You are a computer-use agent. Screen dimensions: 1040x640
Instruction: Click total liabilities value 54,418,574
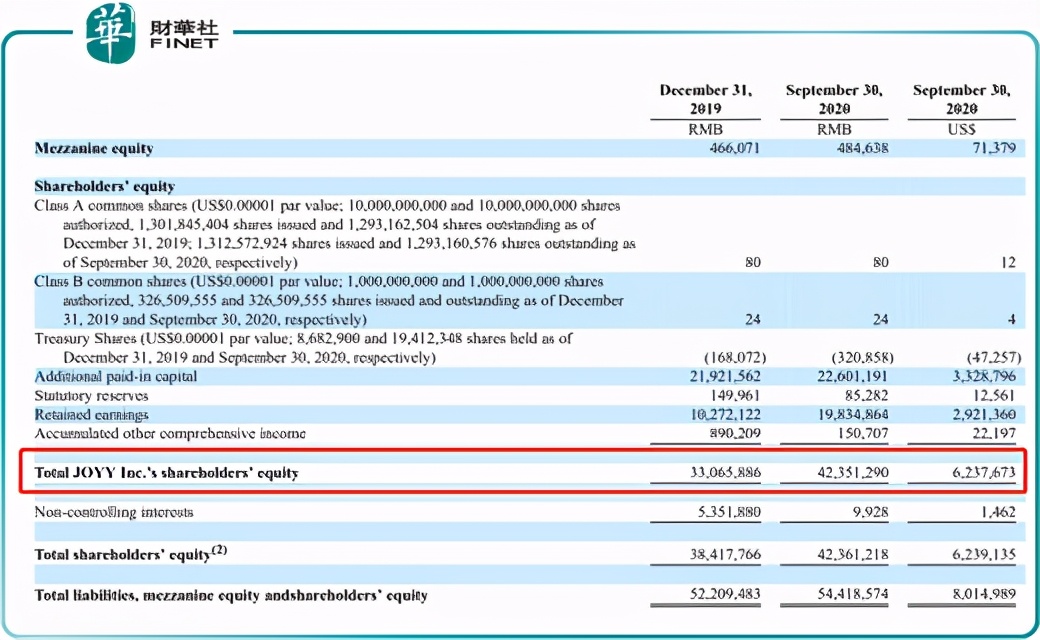pyautogui.click(x=852, y=594)
